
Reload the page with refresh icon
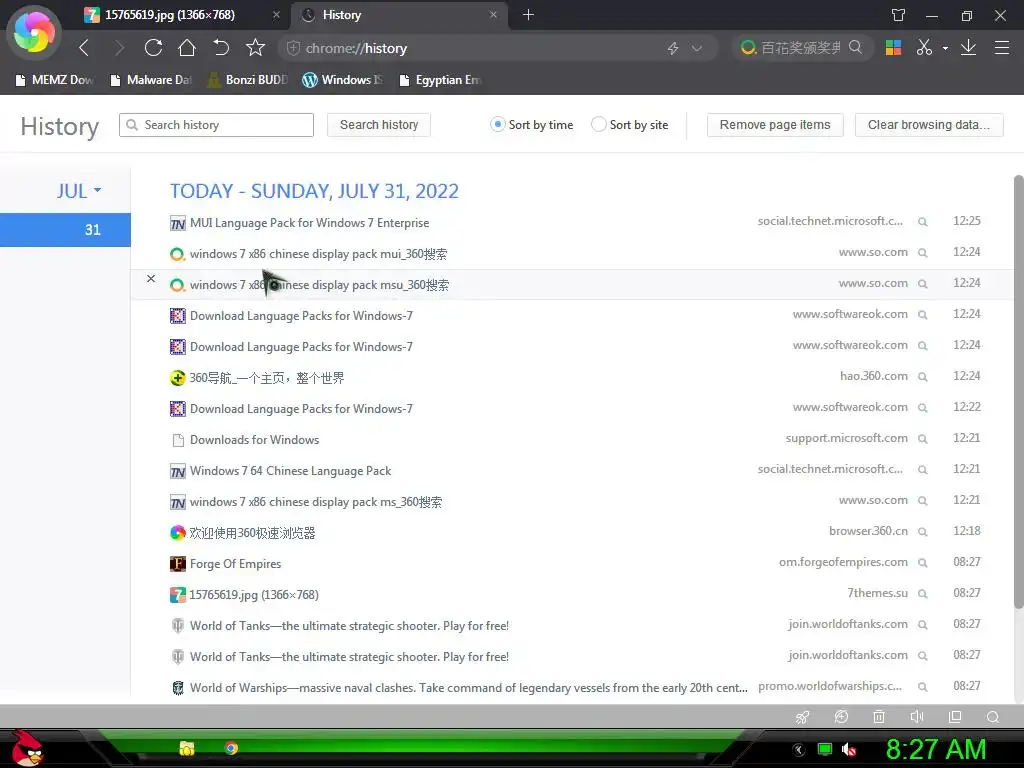click(x=153, y=48)
